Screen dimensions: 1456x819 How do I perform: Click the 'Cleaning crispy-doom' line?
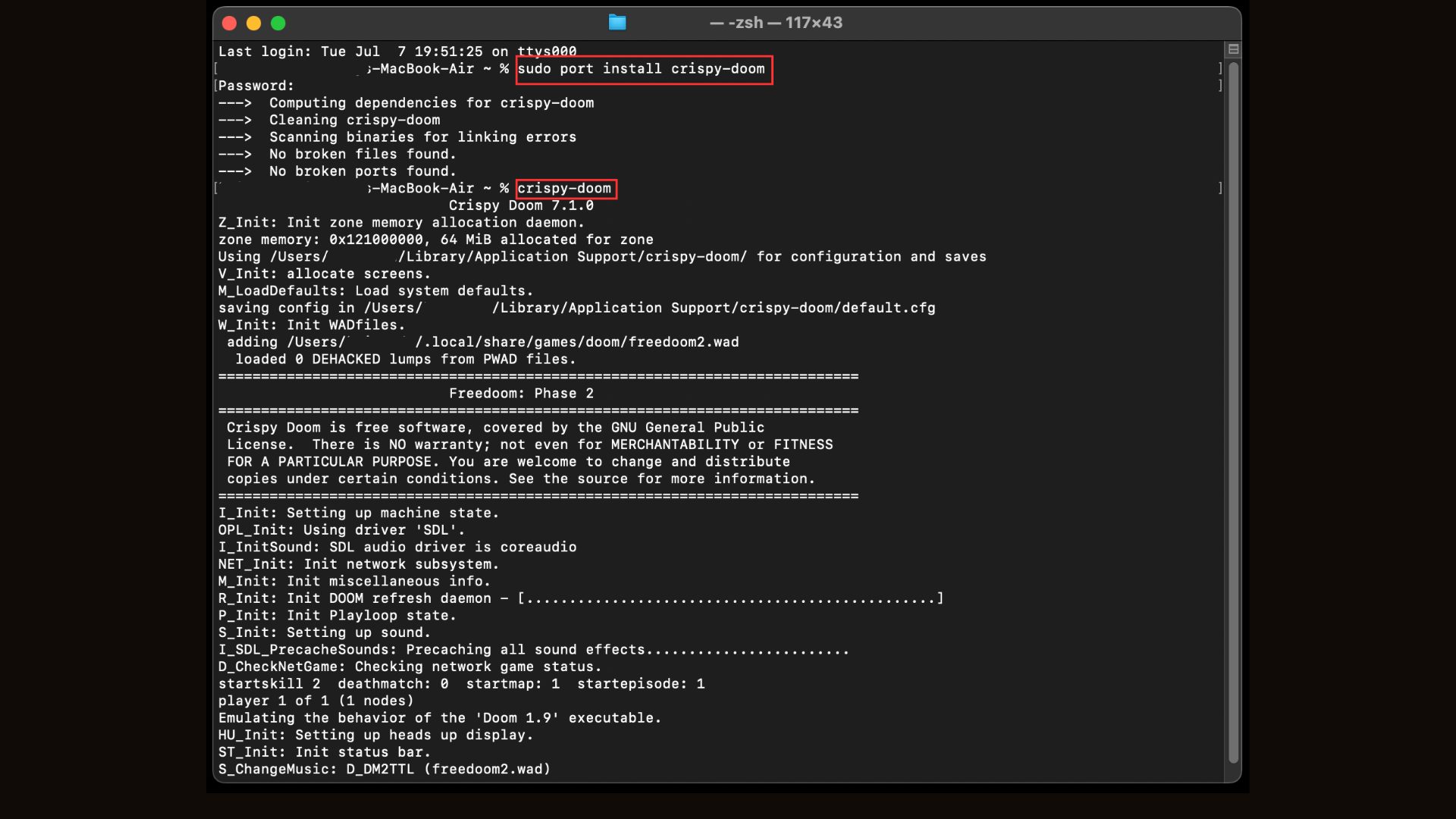[329, 120]
